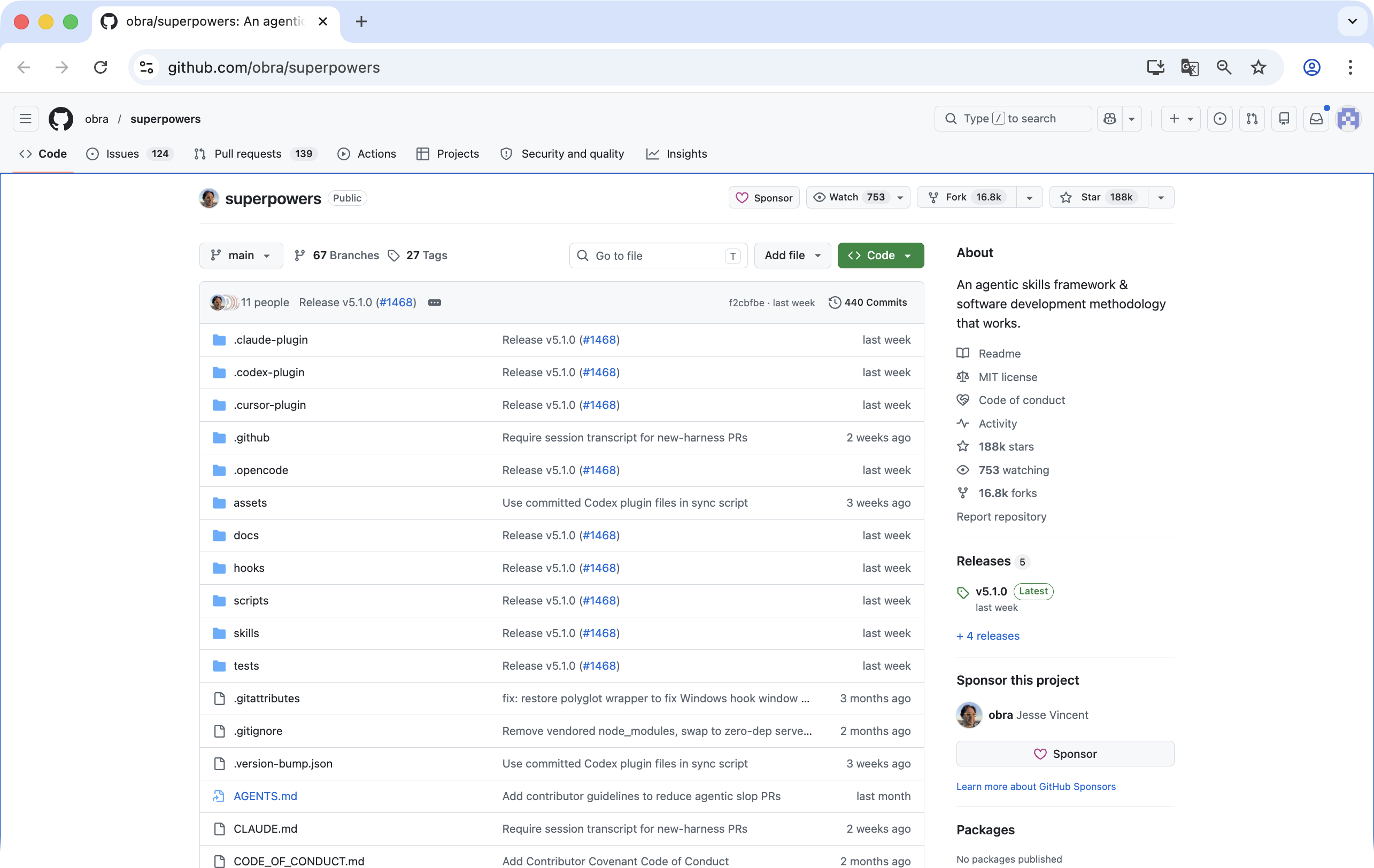
Task: Open the CLAUDE.md file
Action: 265,828
